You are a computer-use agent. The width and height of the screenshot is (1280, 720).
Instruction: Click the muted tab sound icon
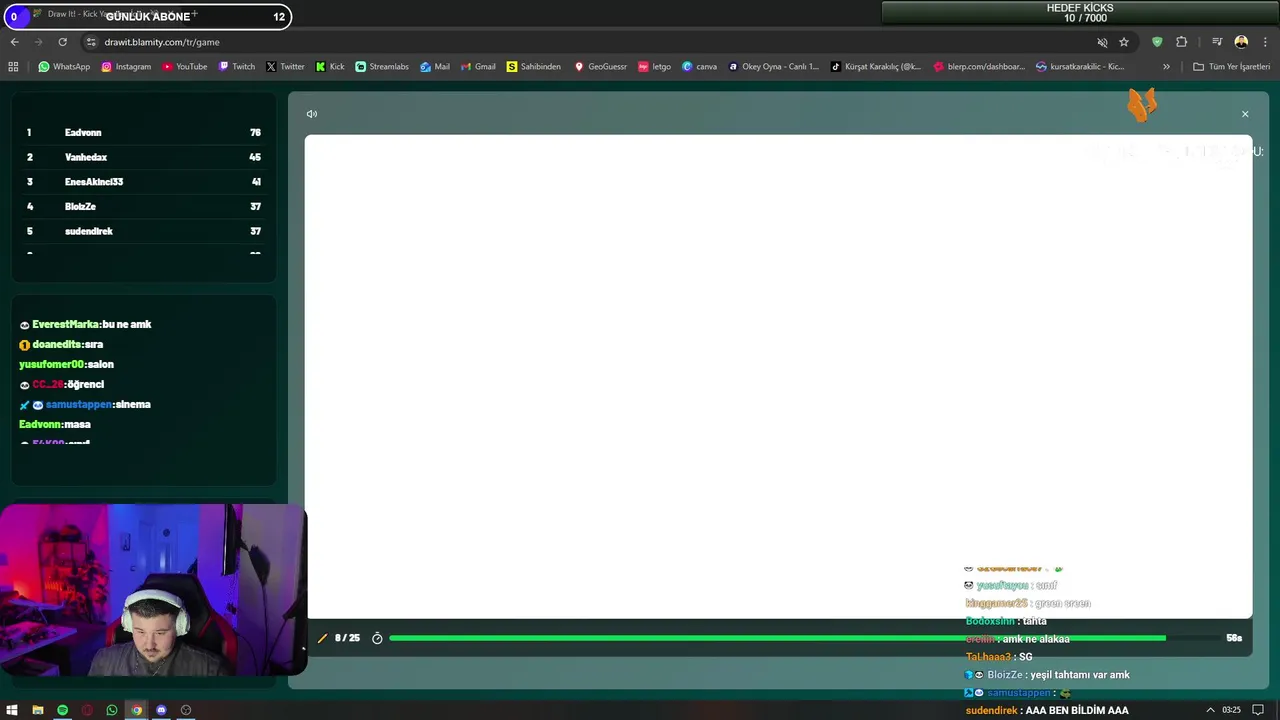pos(1102,42)
